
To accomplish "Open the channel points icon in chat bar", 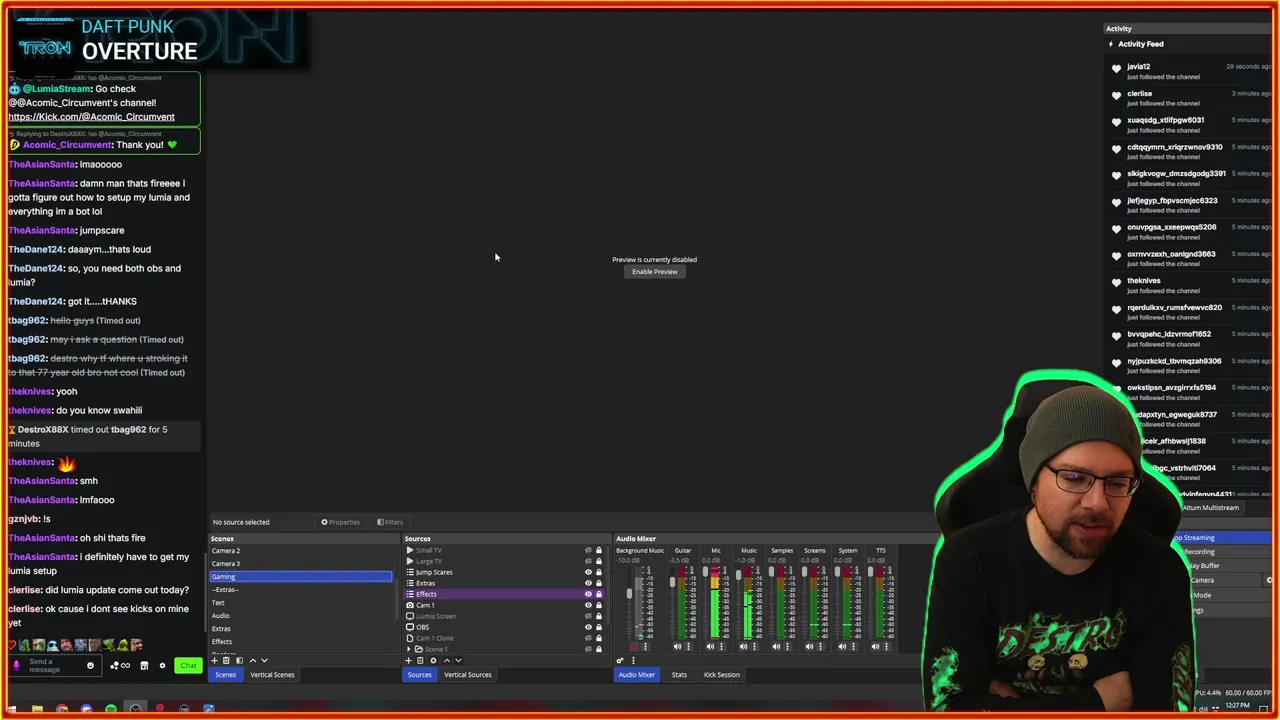I will (x=120, y=665).
